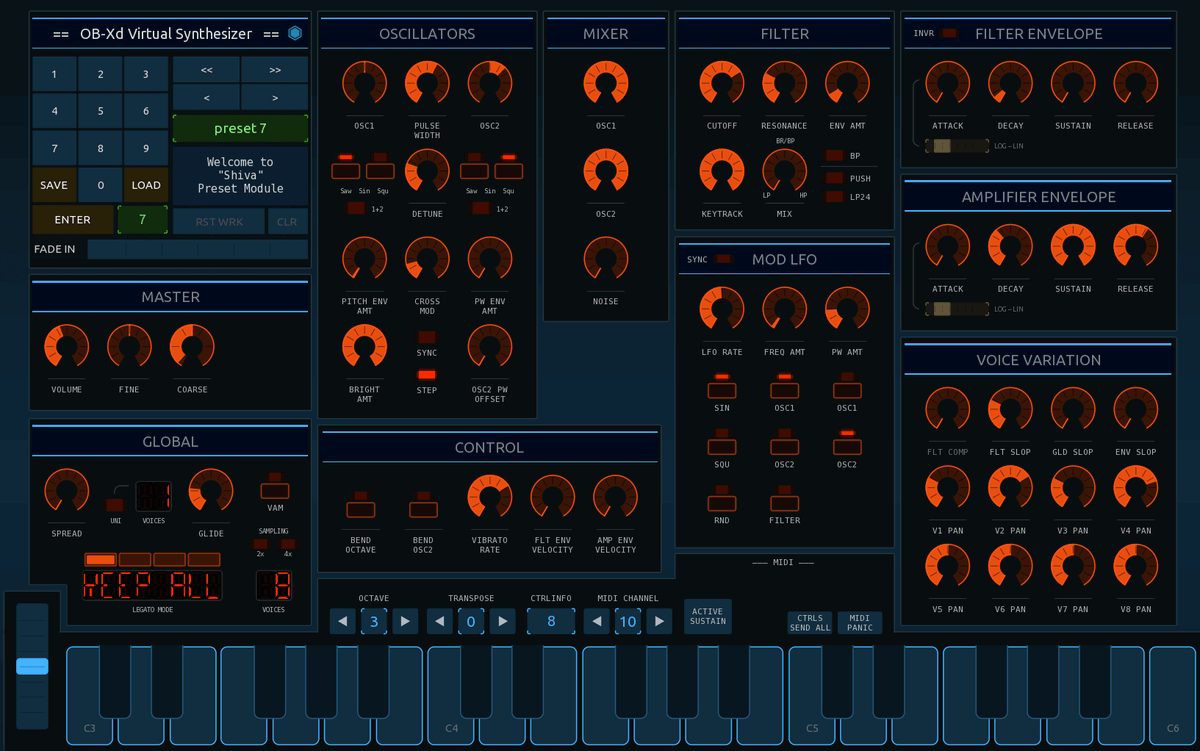Click CTRLS SEND ALL button
Image resolution: width=1200 pixels, height=751 pixels.
tap(810, 623)
